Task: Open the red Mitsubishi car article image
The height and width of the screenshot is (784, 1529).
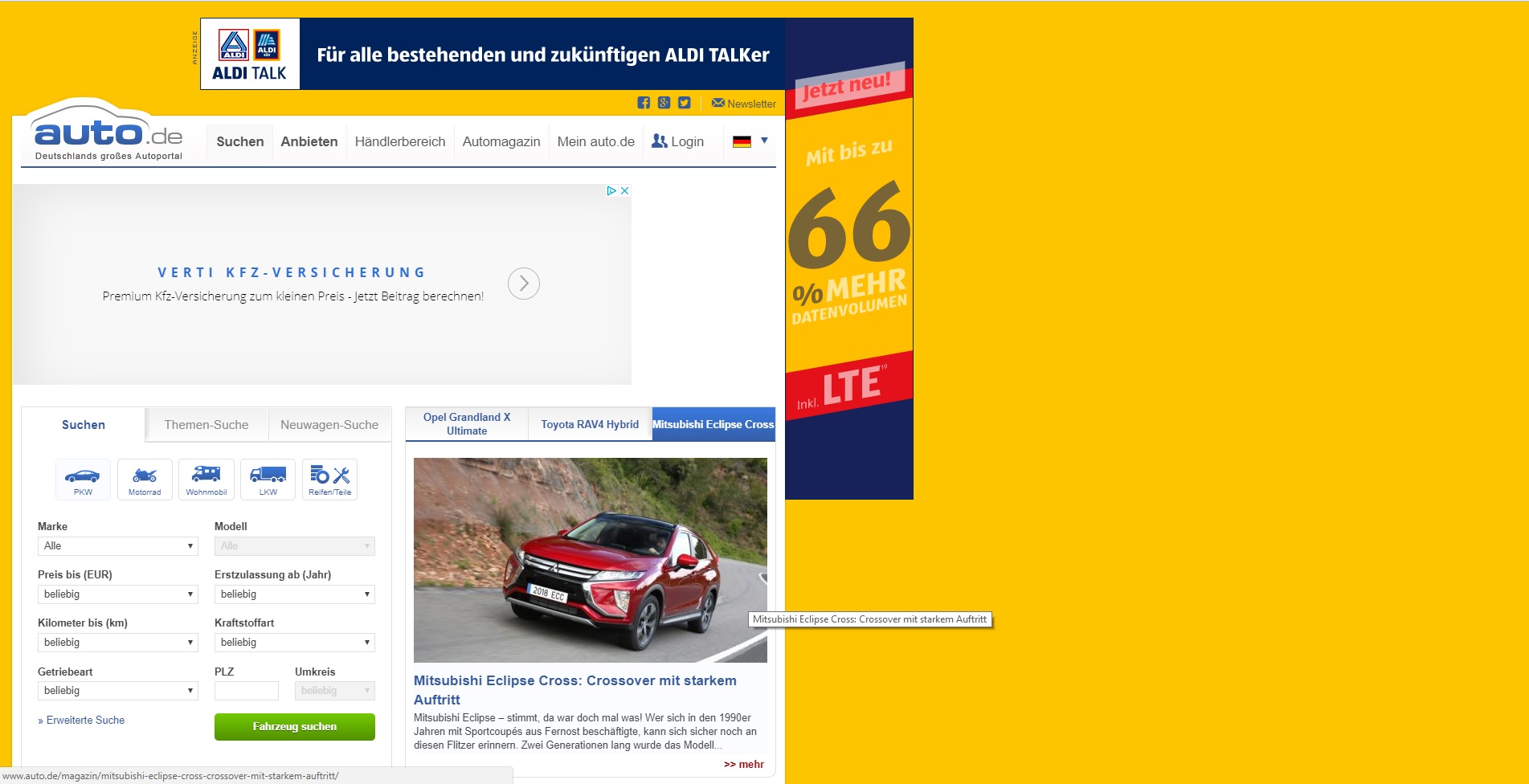Action: click(591, 560)
